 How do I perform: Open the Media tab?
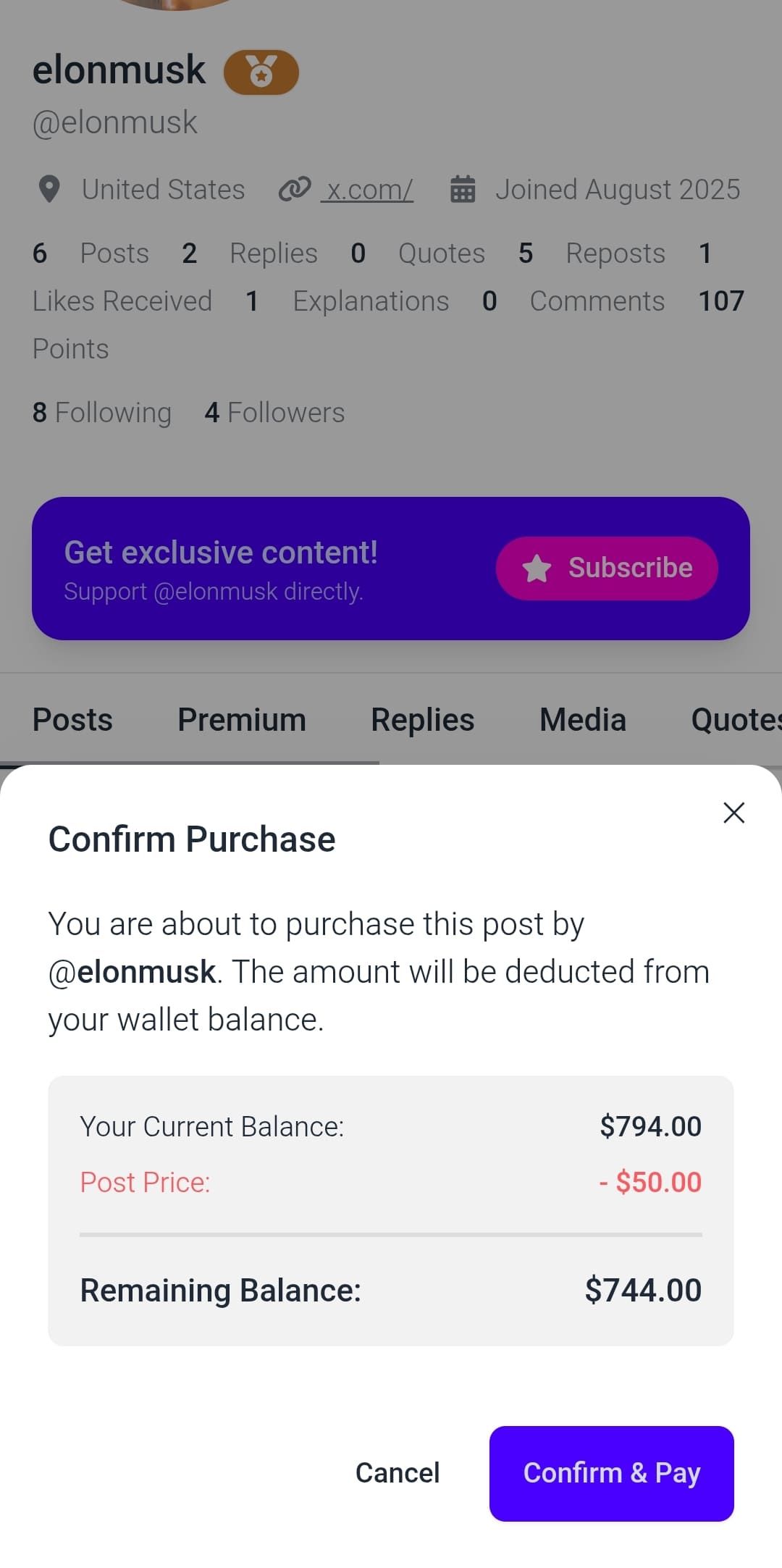(583, 720)
